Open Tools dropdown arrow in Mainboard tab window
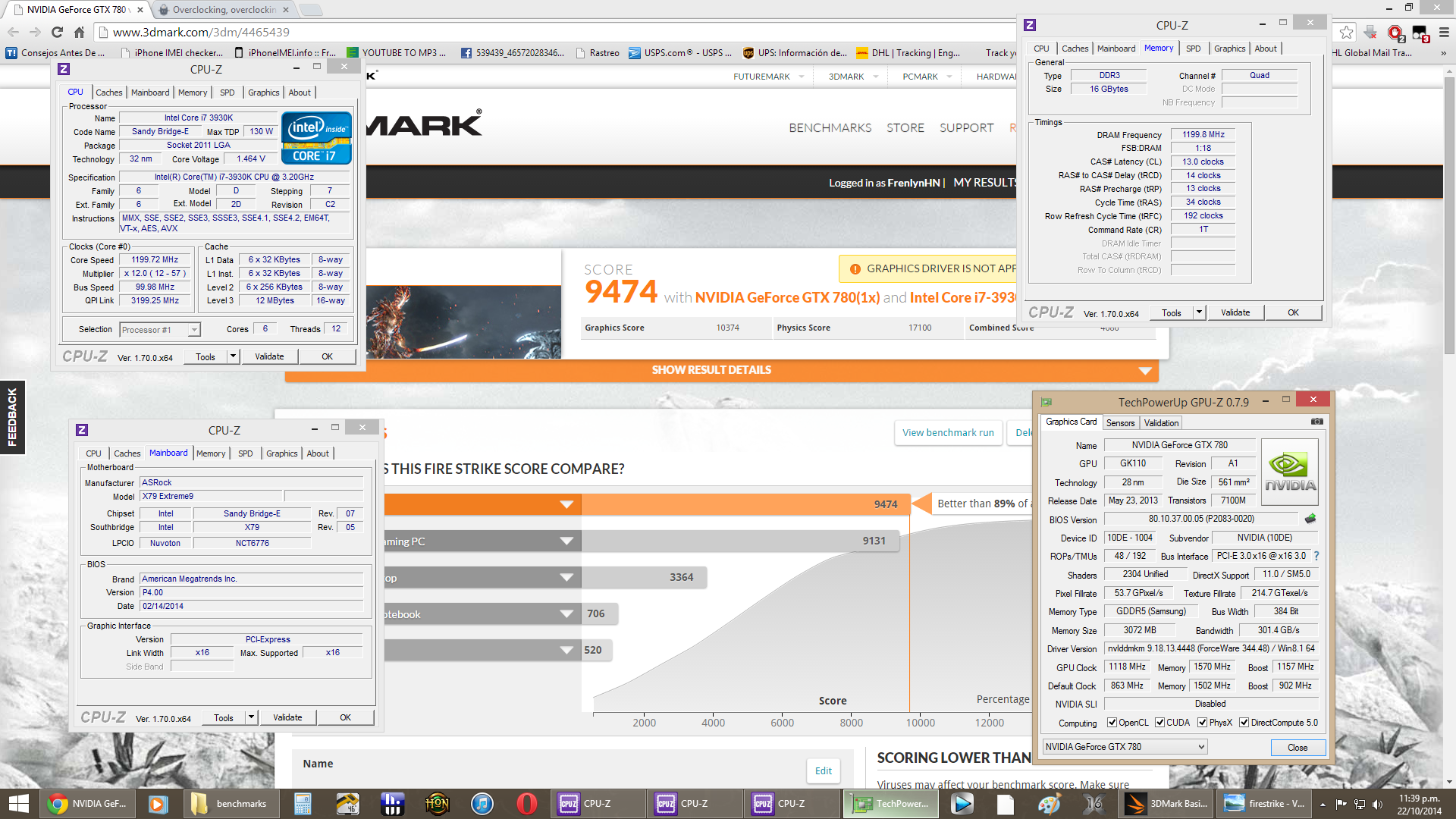 pos(251,717)
